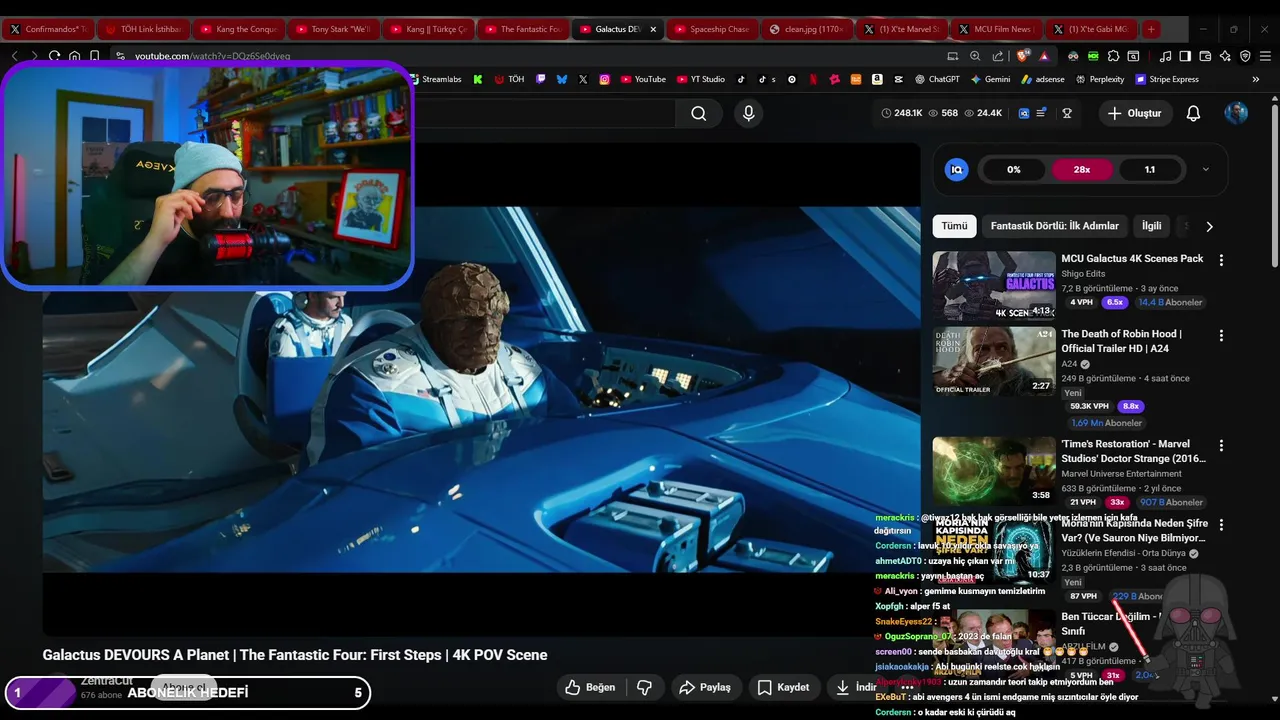Click the vidIQ IQ logo in the score panel

pos(956,170)
